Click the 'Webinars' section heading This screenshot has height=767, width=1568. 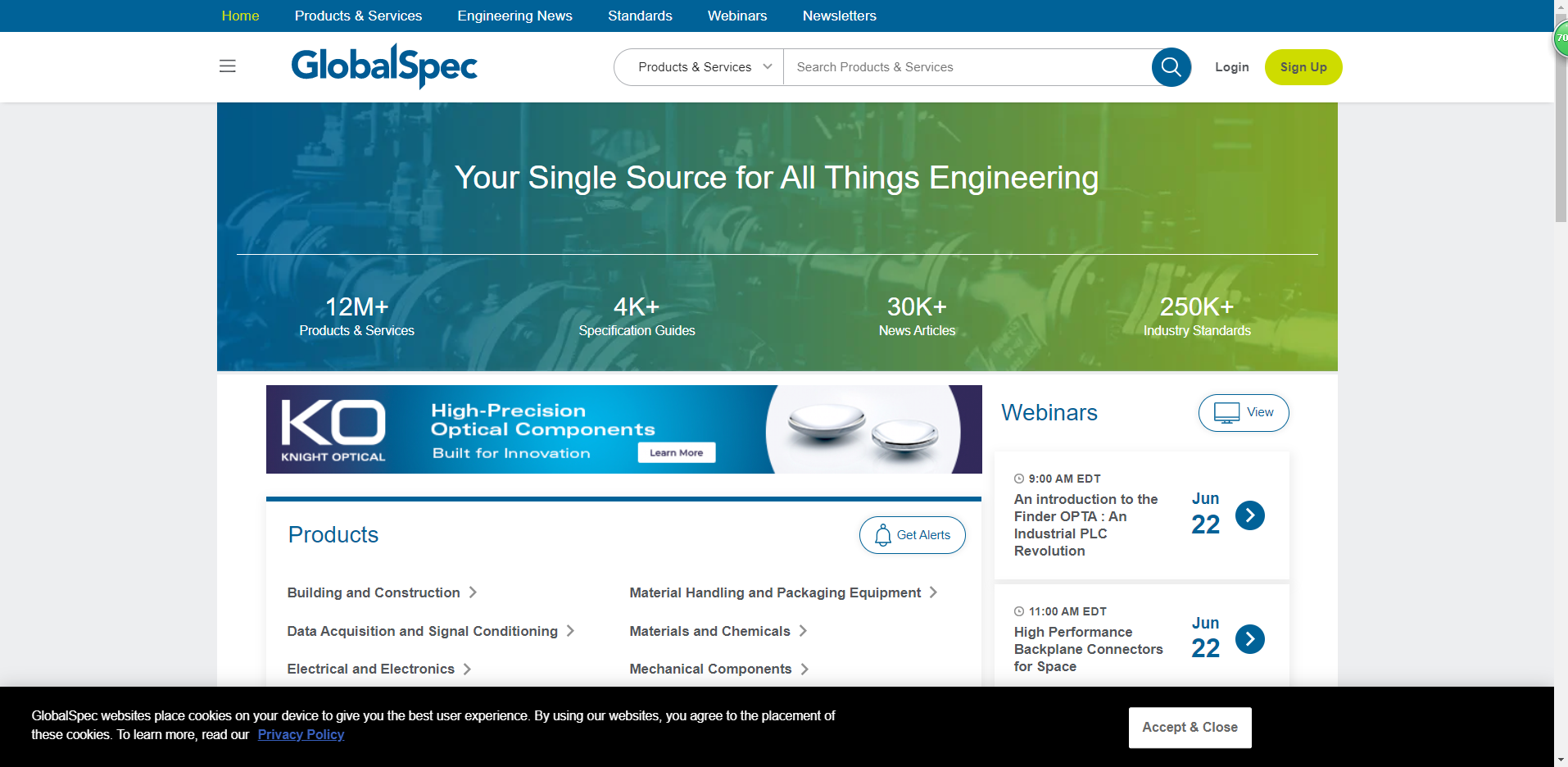click(1049, 412)
